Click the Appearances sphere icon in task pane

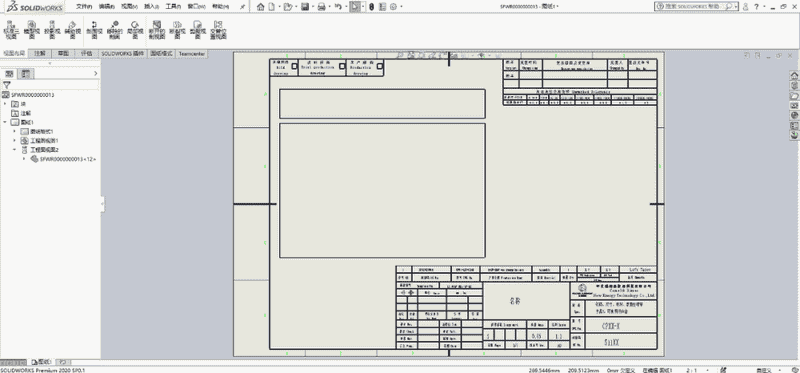pos(794,115)
